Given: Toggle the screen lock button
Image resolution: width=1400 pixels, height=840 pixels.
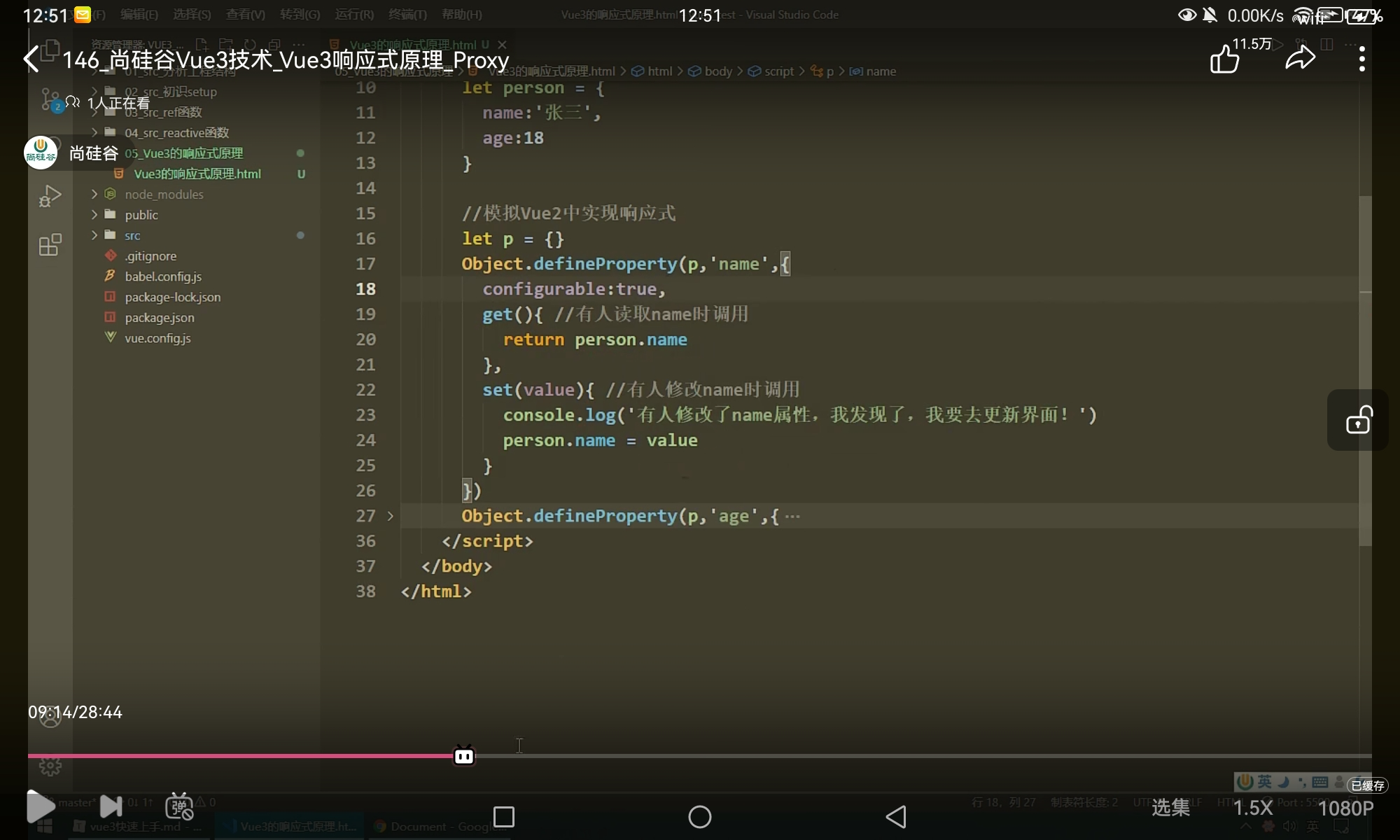Looking at the screenshot, I should click(1358, 420).
